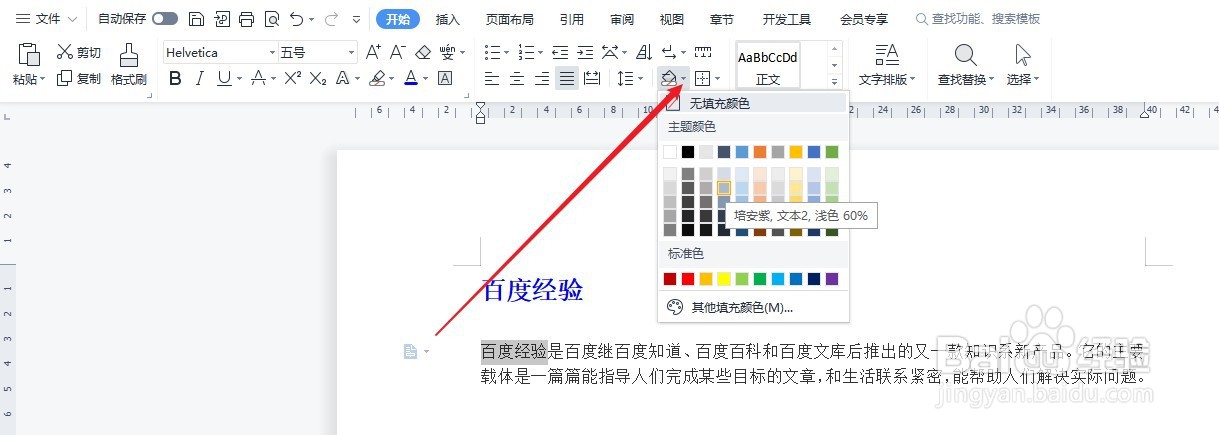
Task: Open the borders dropdown
Action: 716,79
